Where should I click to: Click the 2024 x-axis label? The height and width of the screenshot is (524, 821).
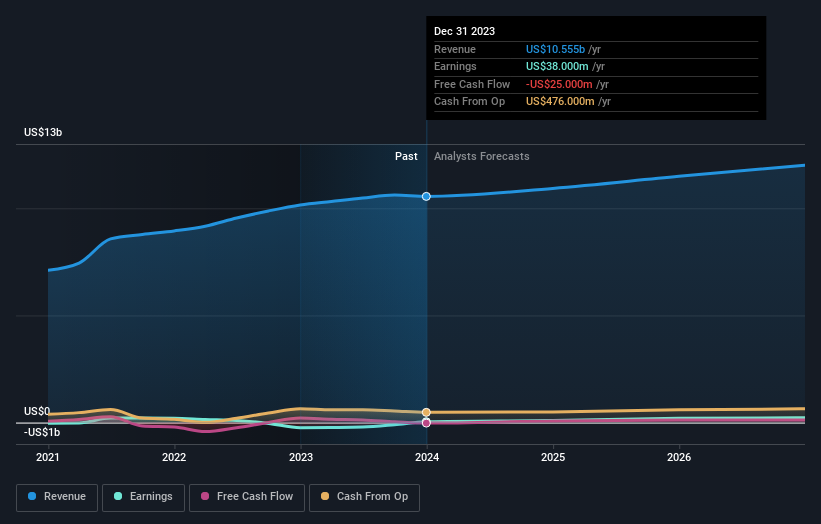pyautogui.click(x=427, y=458)
